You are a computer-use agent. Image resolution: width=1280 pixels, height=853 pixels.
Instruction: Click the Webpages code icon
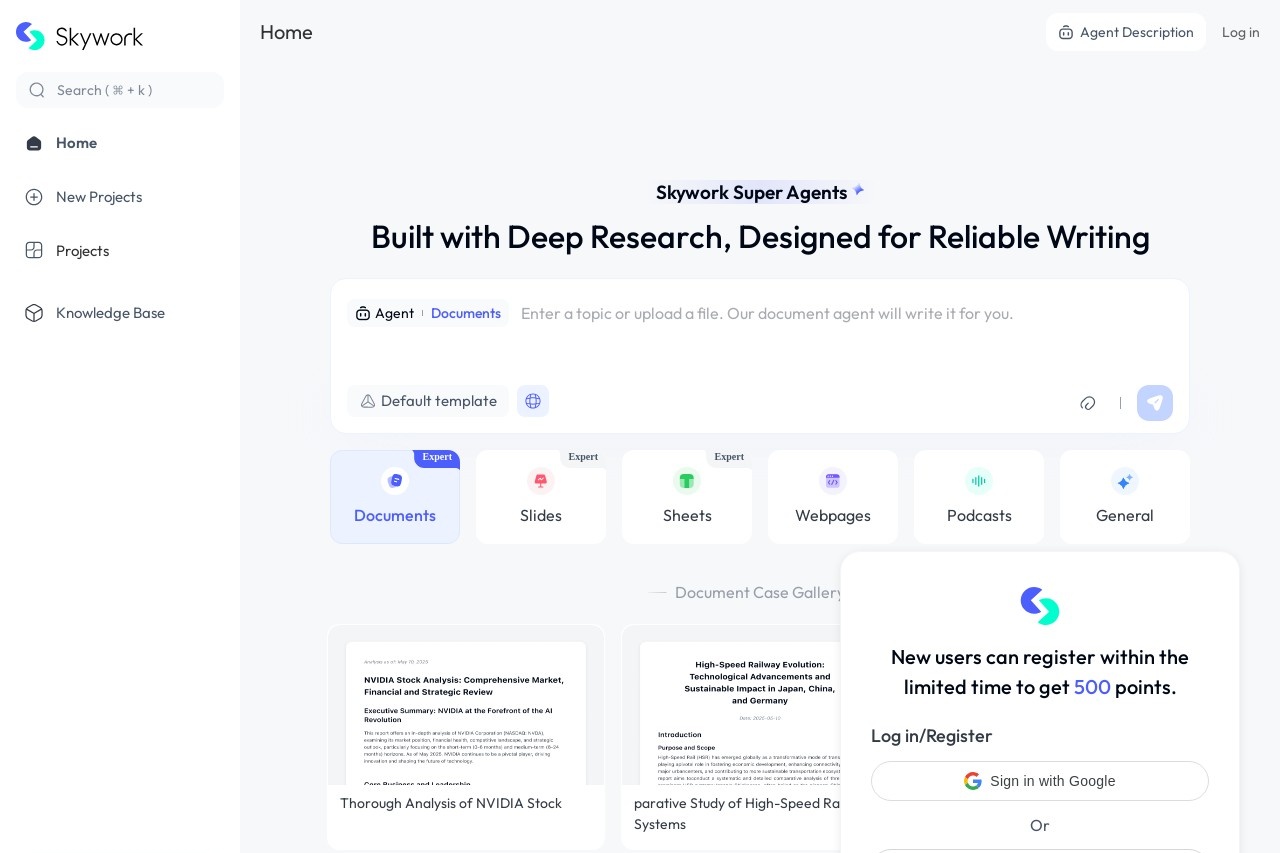(833, 481)
